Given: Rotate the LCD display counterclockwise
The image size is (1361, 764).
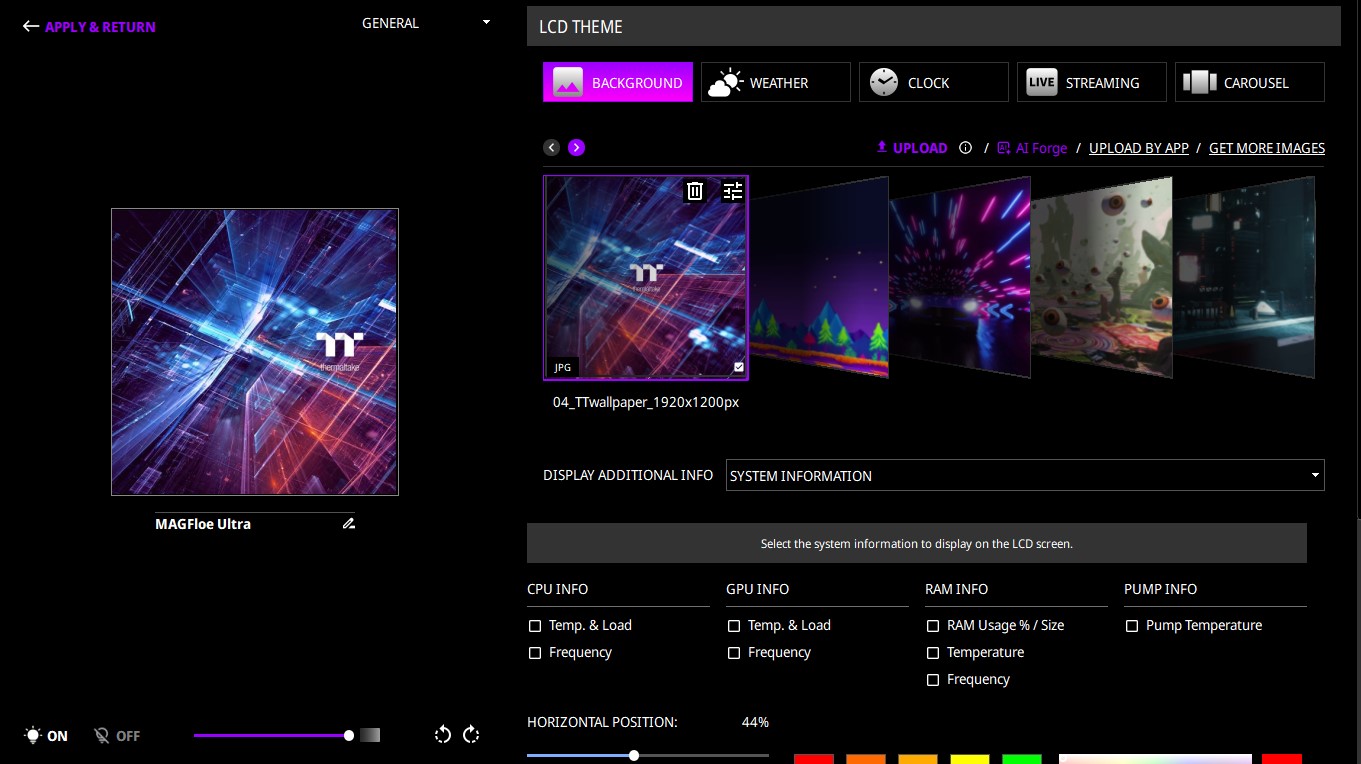Looking at the screenshot, I should (x=443, y=735).
